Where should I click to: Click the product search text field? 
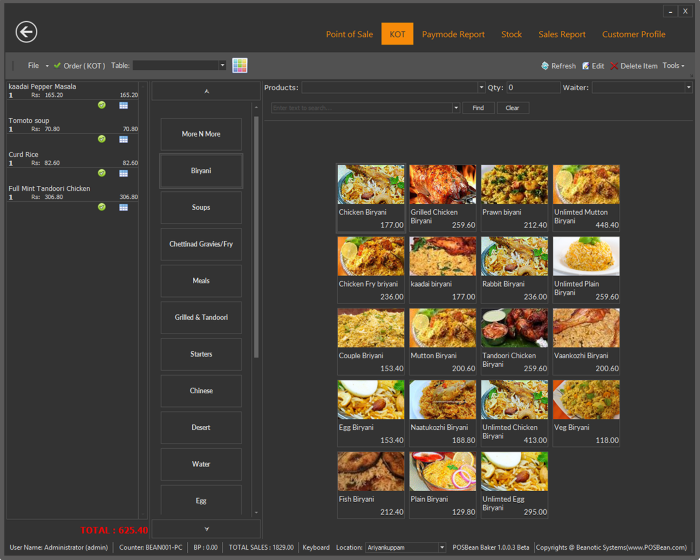[362, 108]
